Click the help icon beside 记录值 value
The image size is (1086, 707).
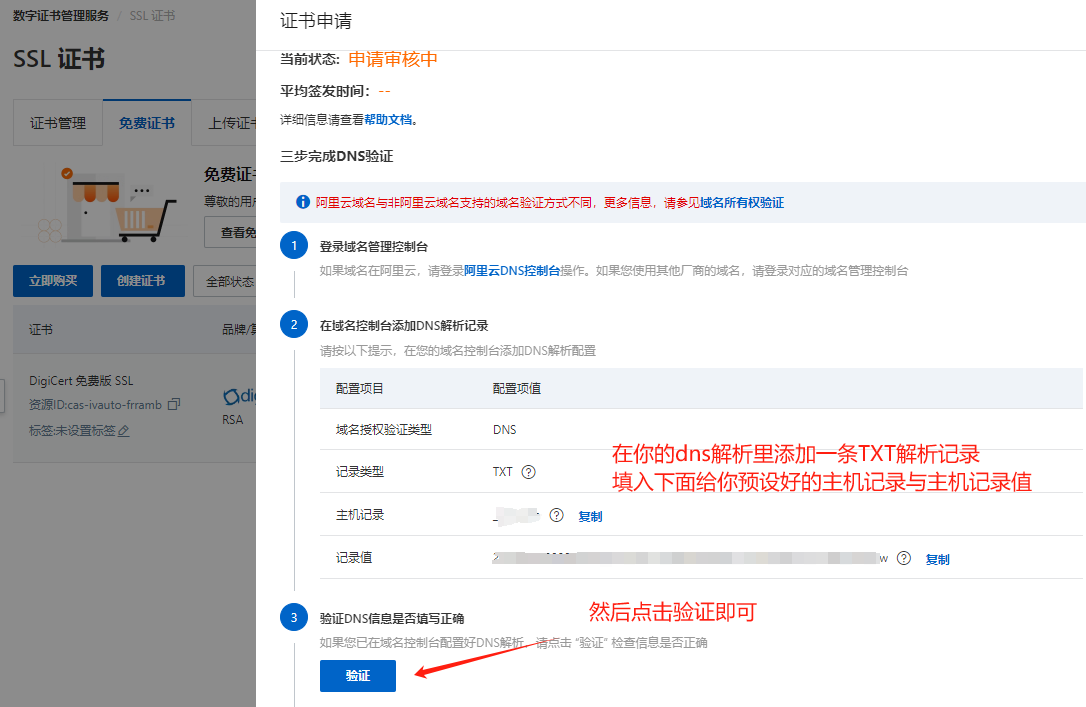[x=904, y=558]
